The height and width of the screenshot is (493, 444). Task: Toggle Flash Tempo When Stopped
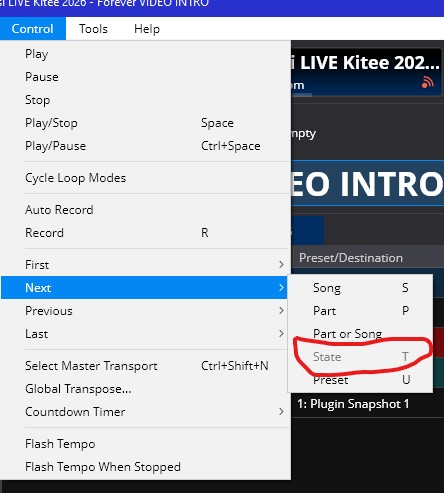pyautogui.click(x=145, y=467)
